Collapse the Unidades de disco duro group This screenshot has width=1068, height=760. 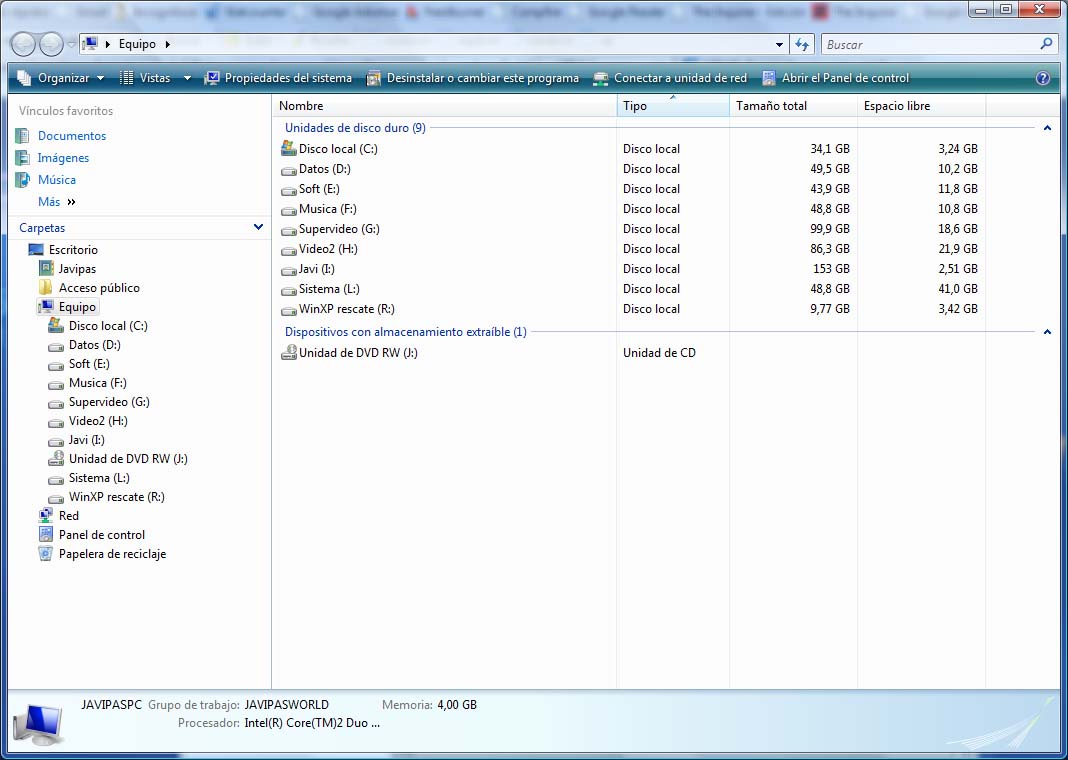point(1047,128)
